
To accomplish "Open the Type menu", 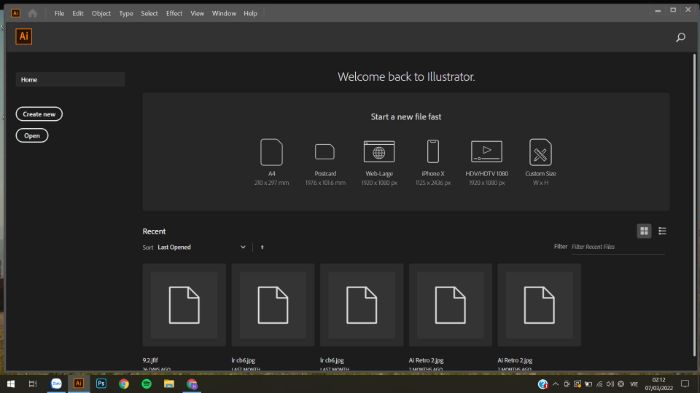I will point(126,13).
